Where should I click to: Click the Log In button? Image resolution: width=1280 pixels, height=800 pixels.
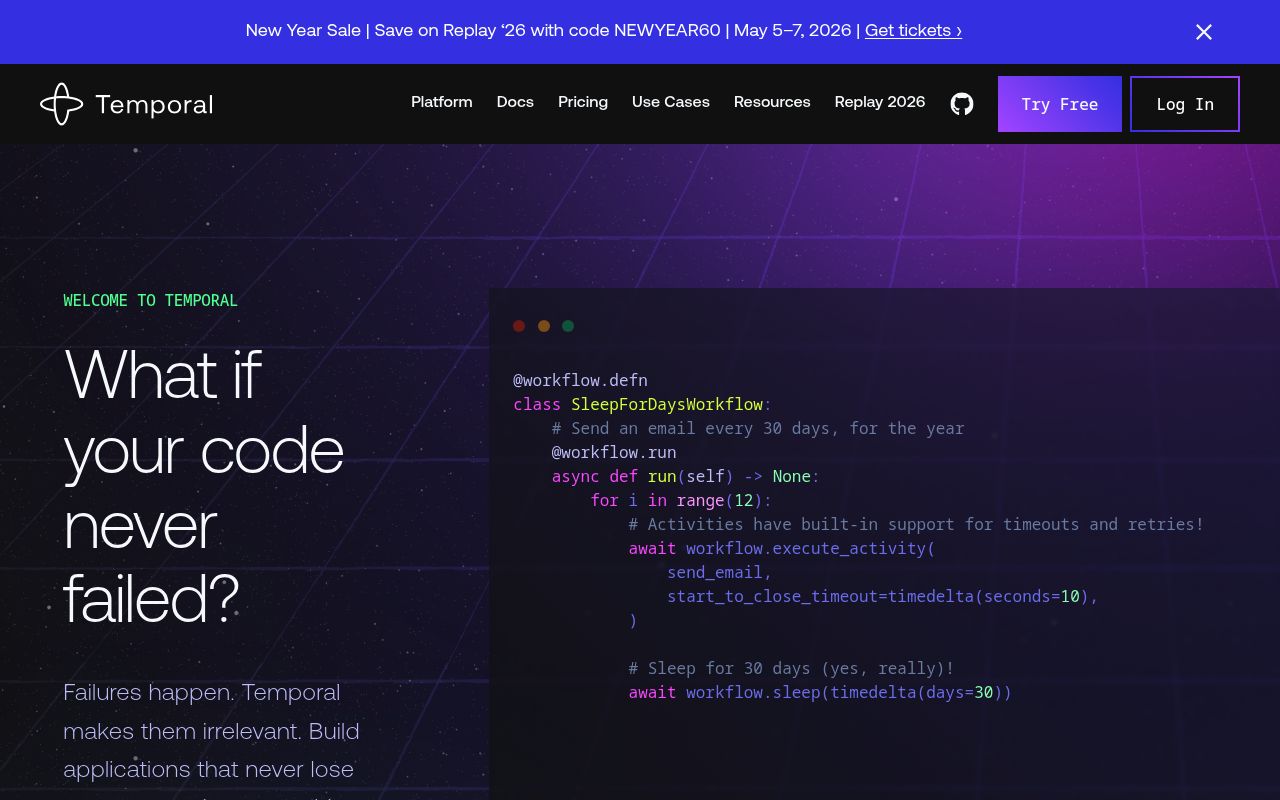pyautogui.click(x=1185, y=104)
